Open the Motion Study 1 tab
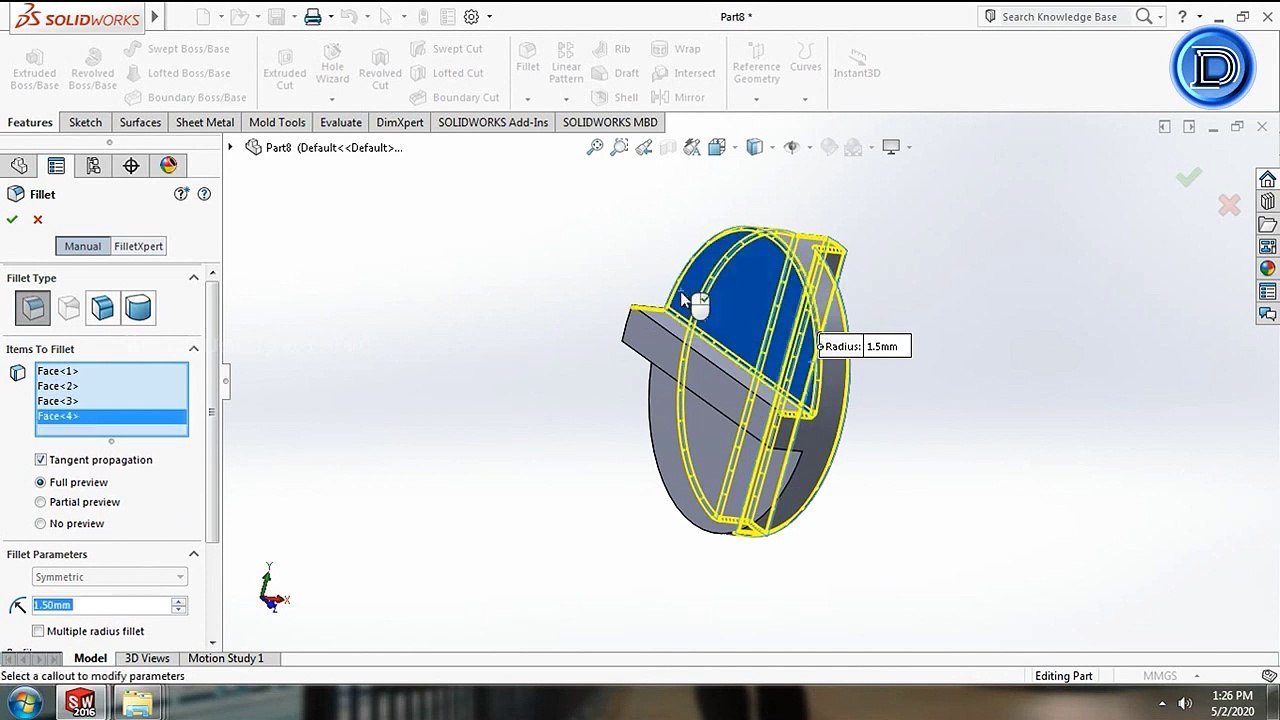Viewport: 1280px width, 720px height. [226, 658]
